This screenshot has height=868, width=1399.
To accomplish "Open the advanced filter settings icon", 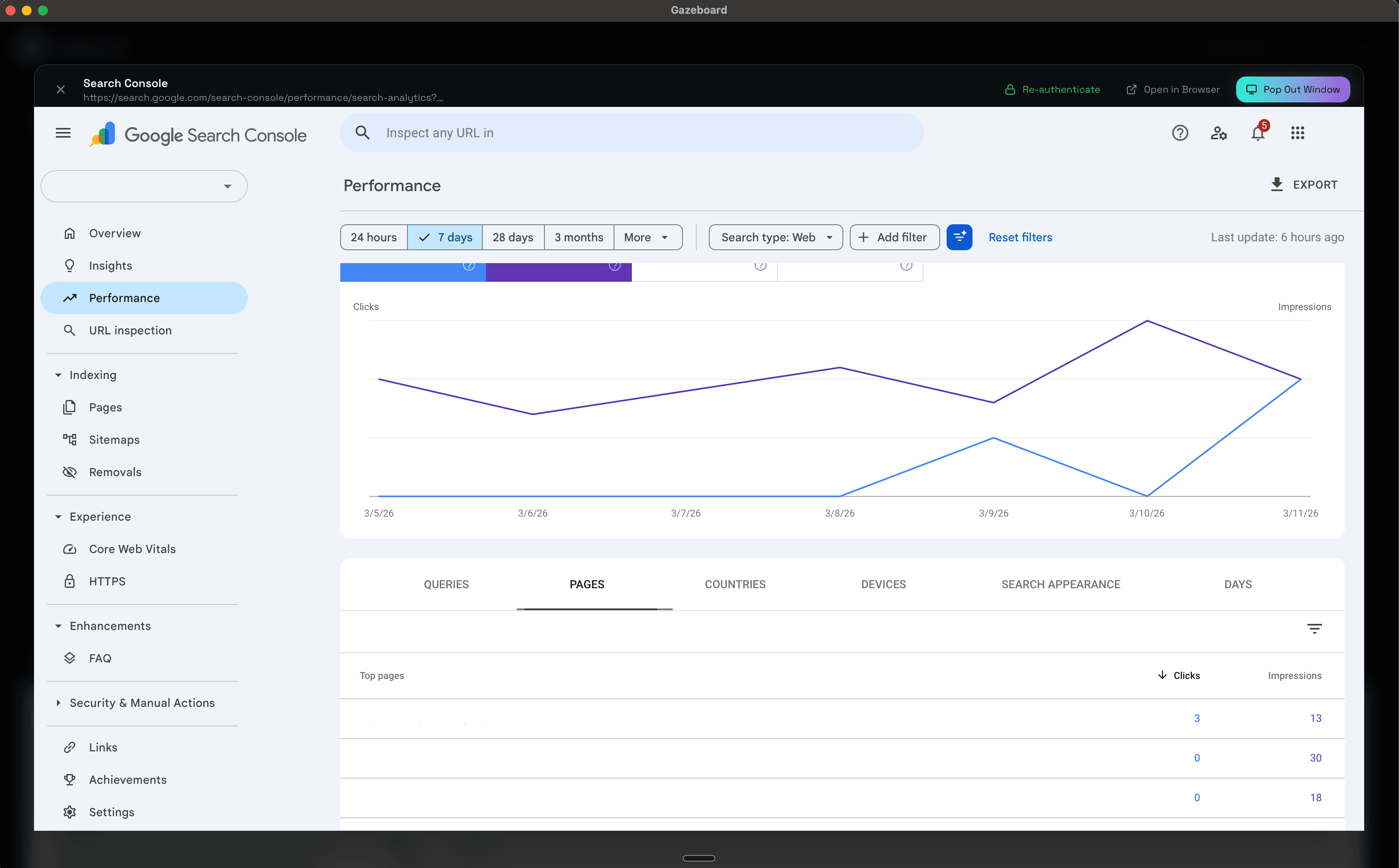I will click(959, 237).
